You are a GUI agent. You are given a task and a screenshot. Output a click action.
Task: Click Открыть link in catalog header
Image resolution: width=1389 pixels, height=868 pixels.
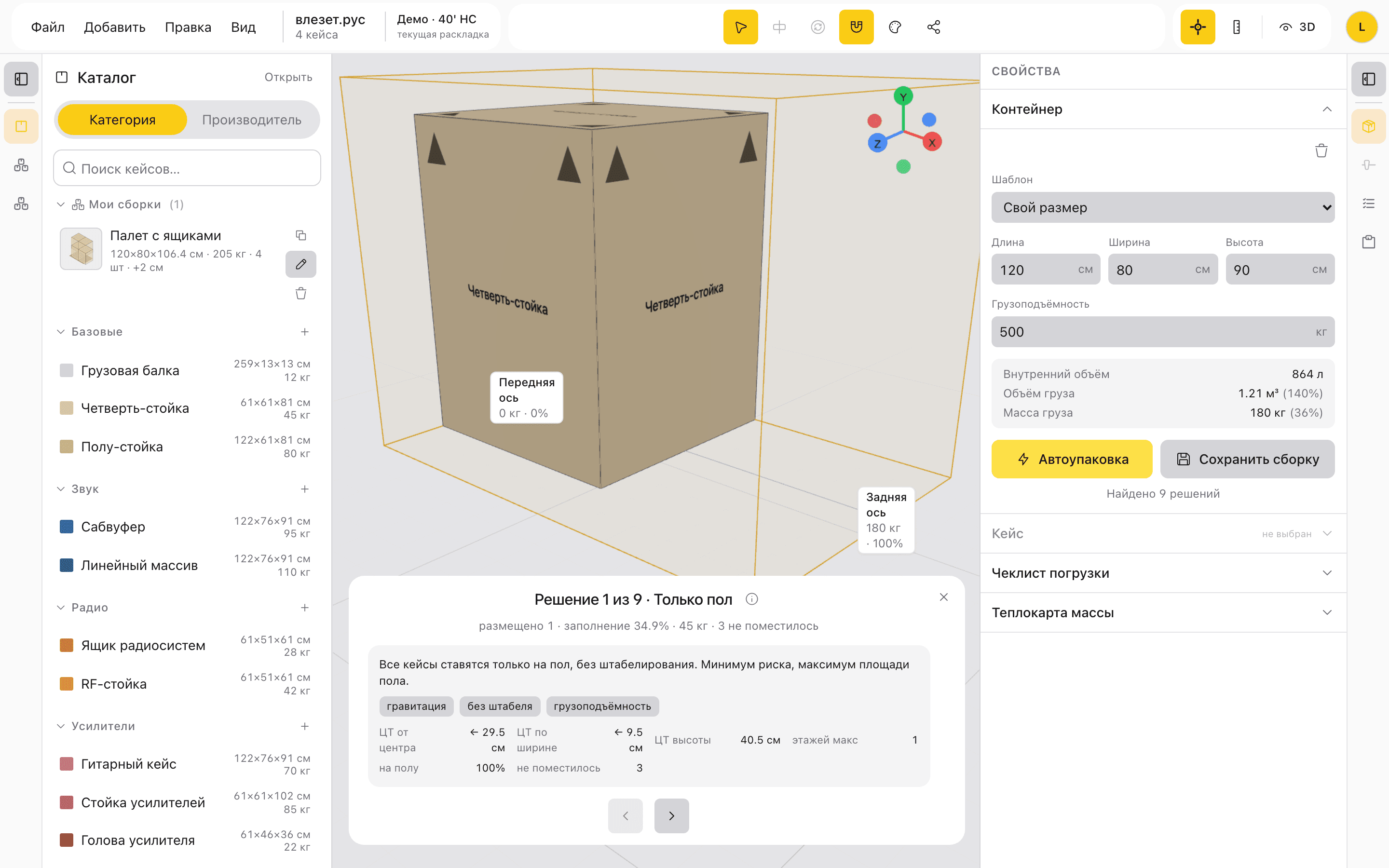(288, 78)
